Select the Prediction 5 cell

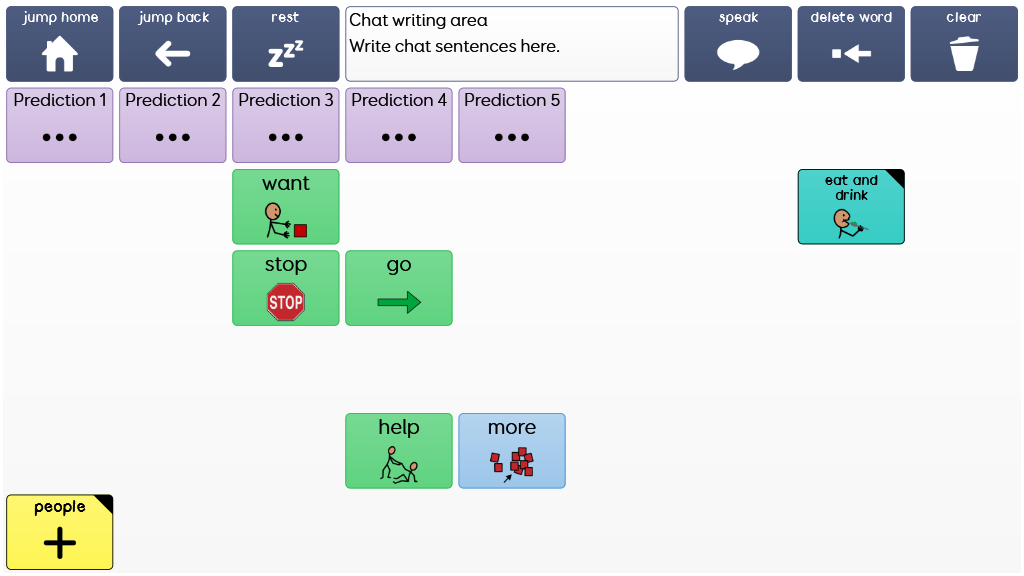[x=511, y=125]
